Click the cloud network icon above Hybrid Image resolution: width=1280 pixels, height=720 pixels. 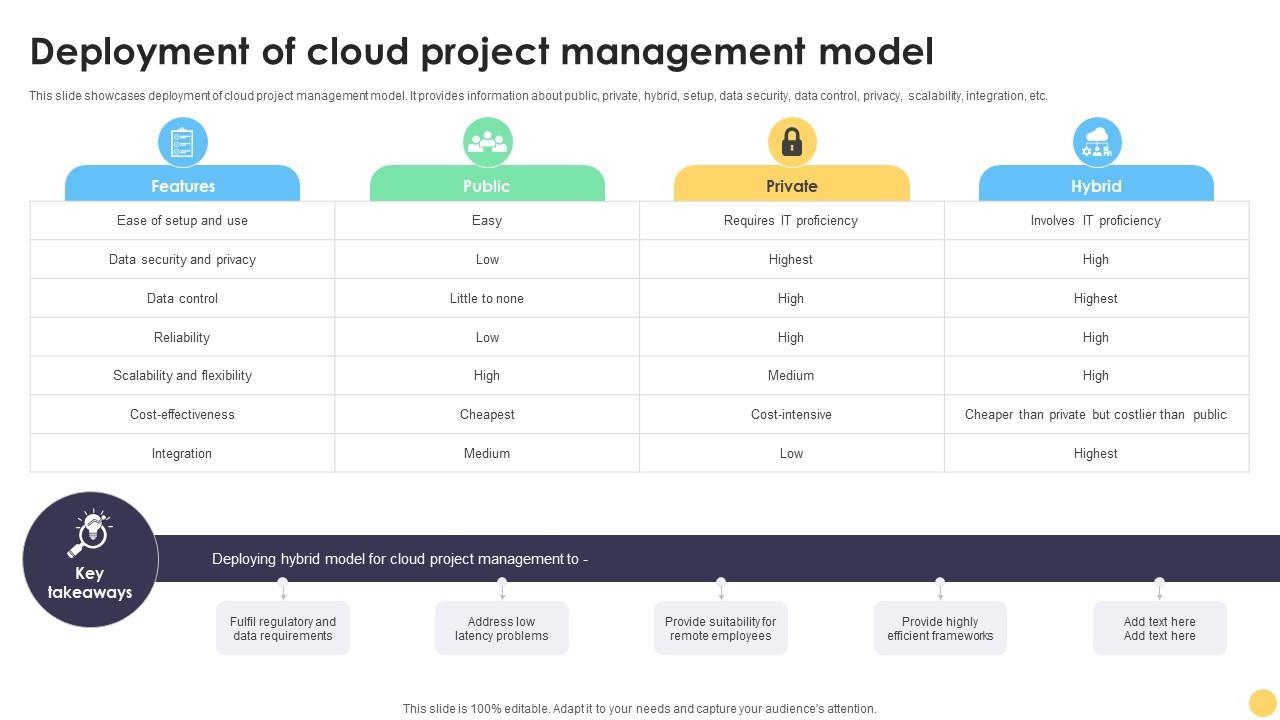pyautogui.click(x=1097, y=142)
